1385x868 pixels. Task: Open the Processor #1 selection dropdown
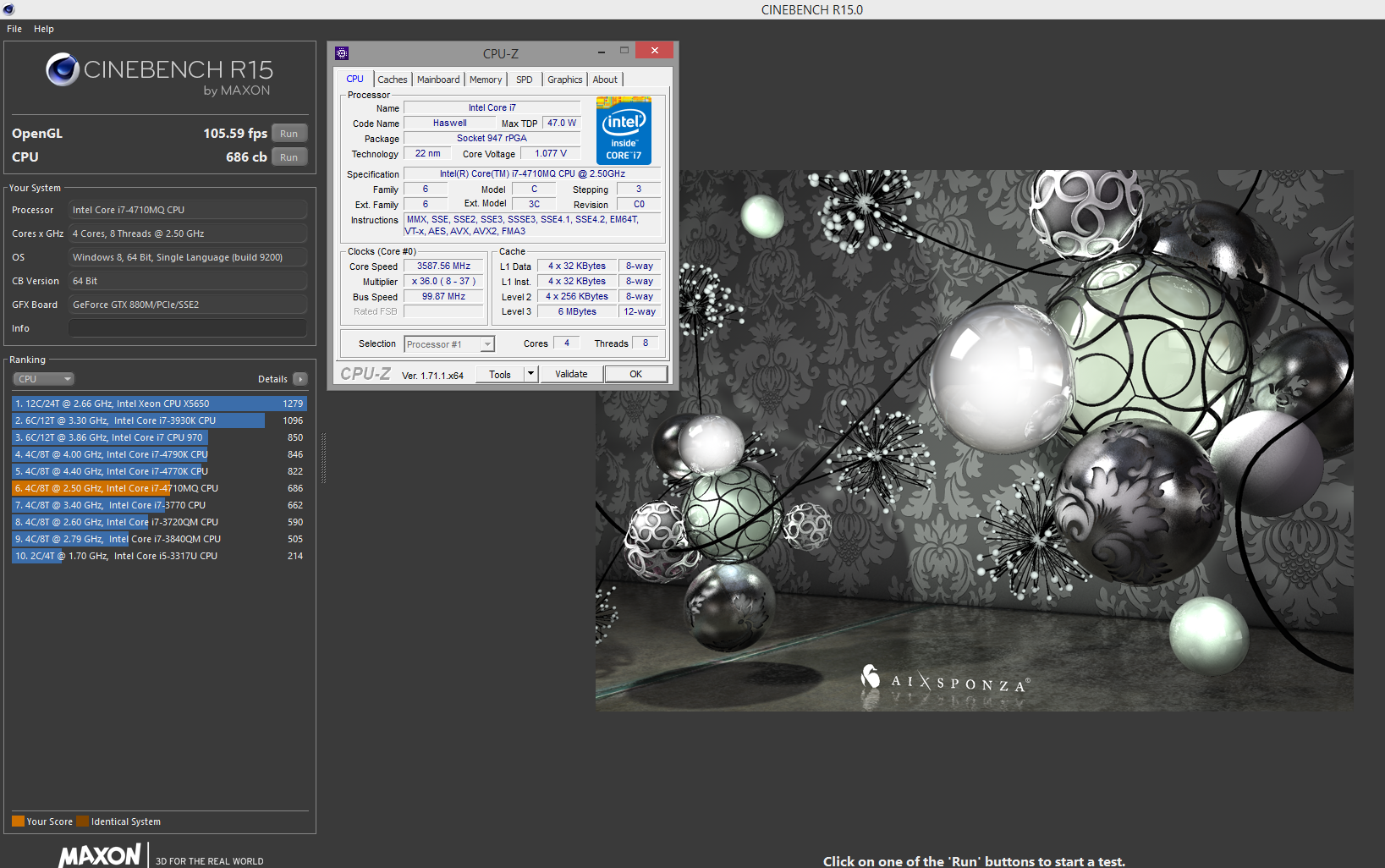coord(449,344)
